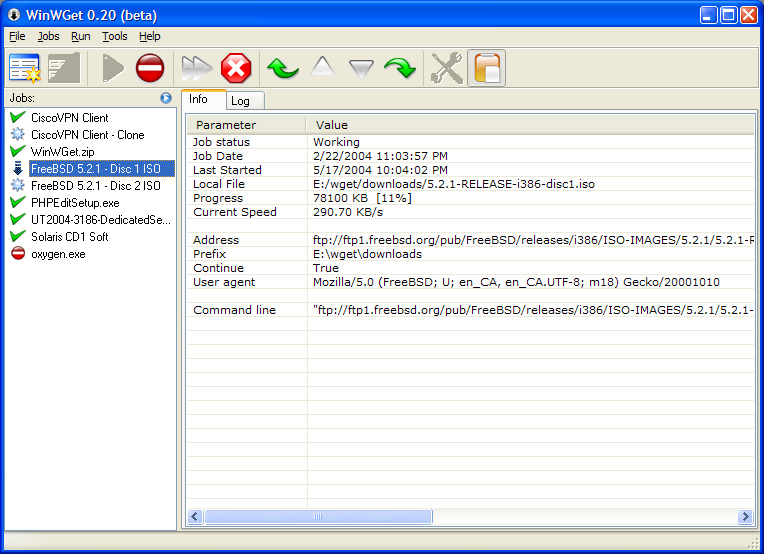Select FreeBSD 5.2.1 - Disc 1 ISO job
764x554 pixels.
(x=101, y=169)
